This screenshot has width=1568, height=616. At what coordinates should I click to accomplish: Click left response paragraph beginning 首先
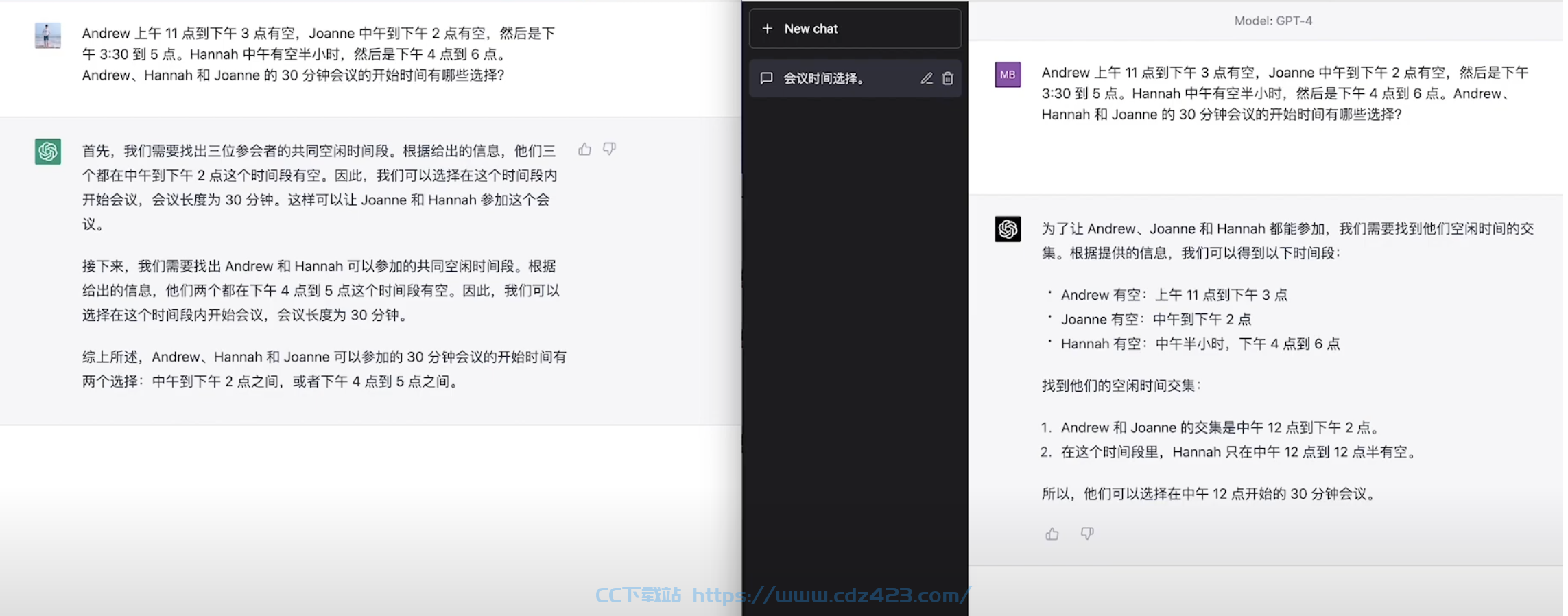[x=320, y=187]
